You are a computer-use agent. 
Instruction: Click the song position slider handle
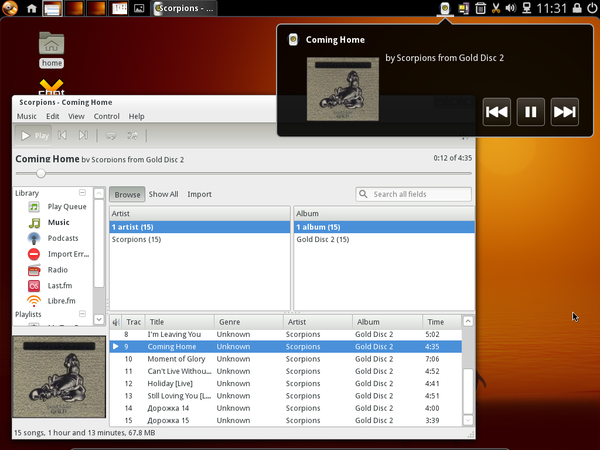click(x=41, y=173)
